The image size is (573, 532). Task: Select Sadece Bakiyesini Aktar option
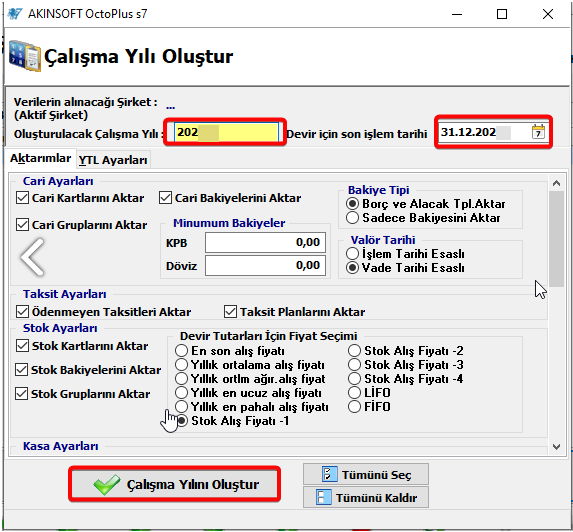coord(352,218)
